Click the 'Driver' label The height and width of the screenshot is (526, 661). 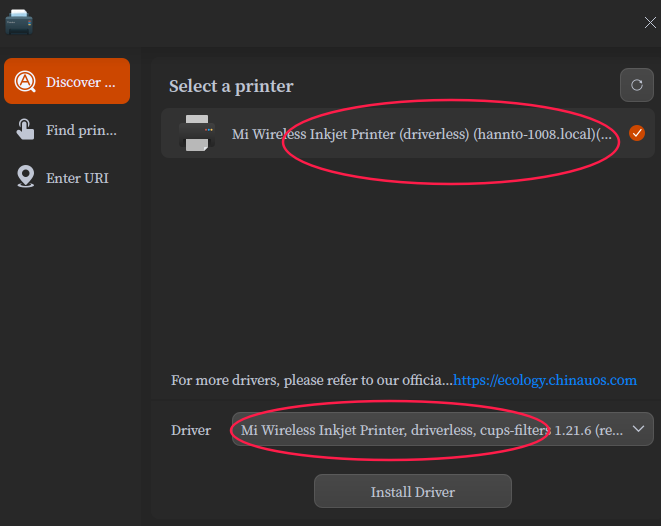point(191,430)
